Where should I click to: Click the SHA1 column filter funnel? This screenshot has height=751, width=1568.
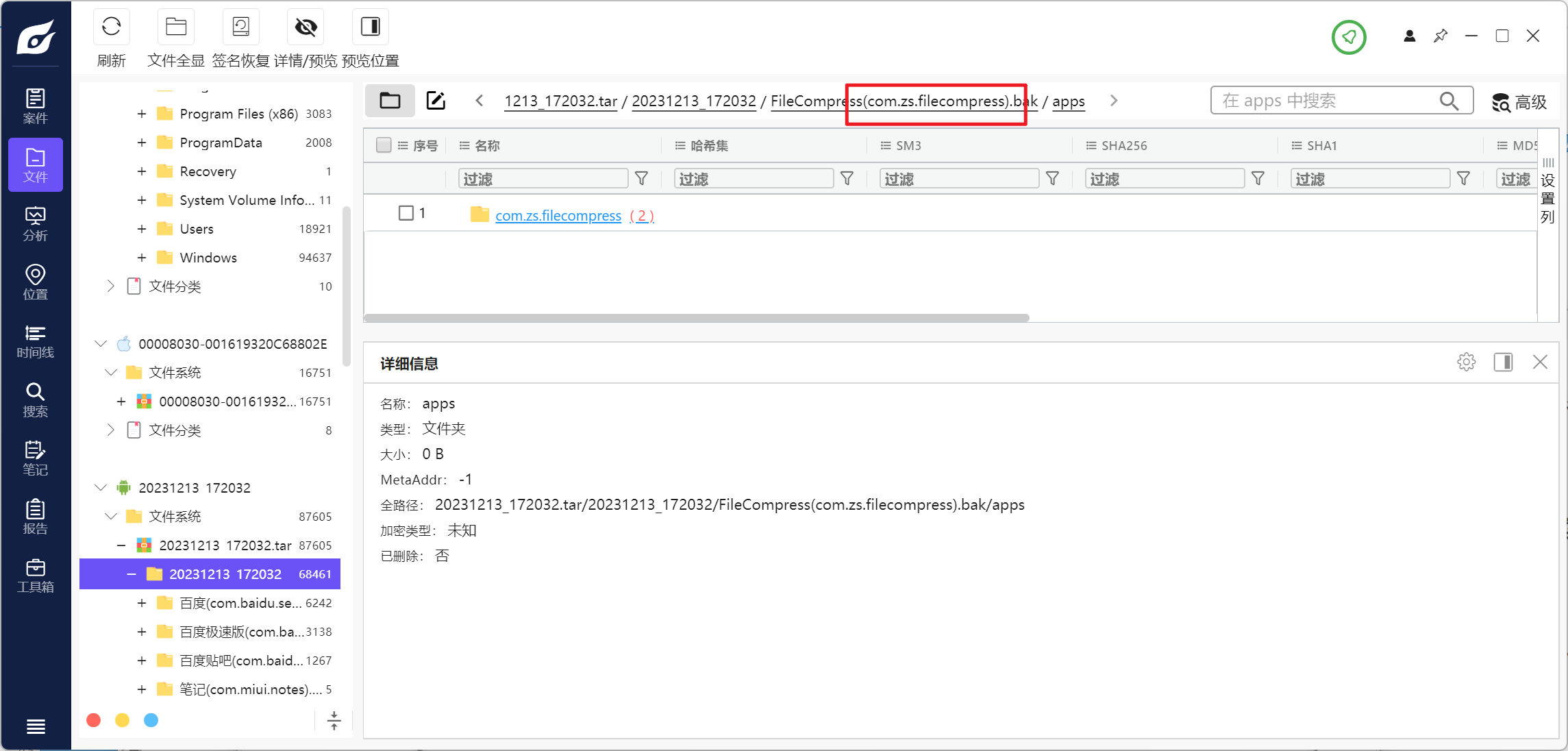click(1463, 179)
